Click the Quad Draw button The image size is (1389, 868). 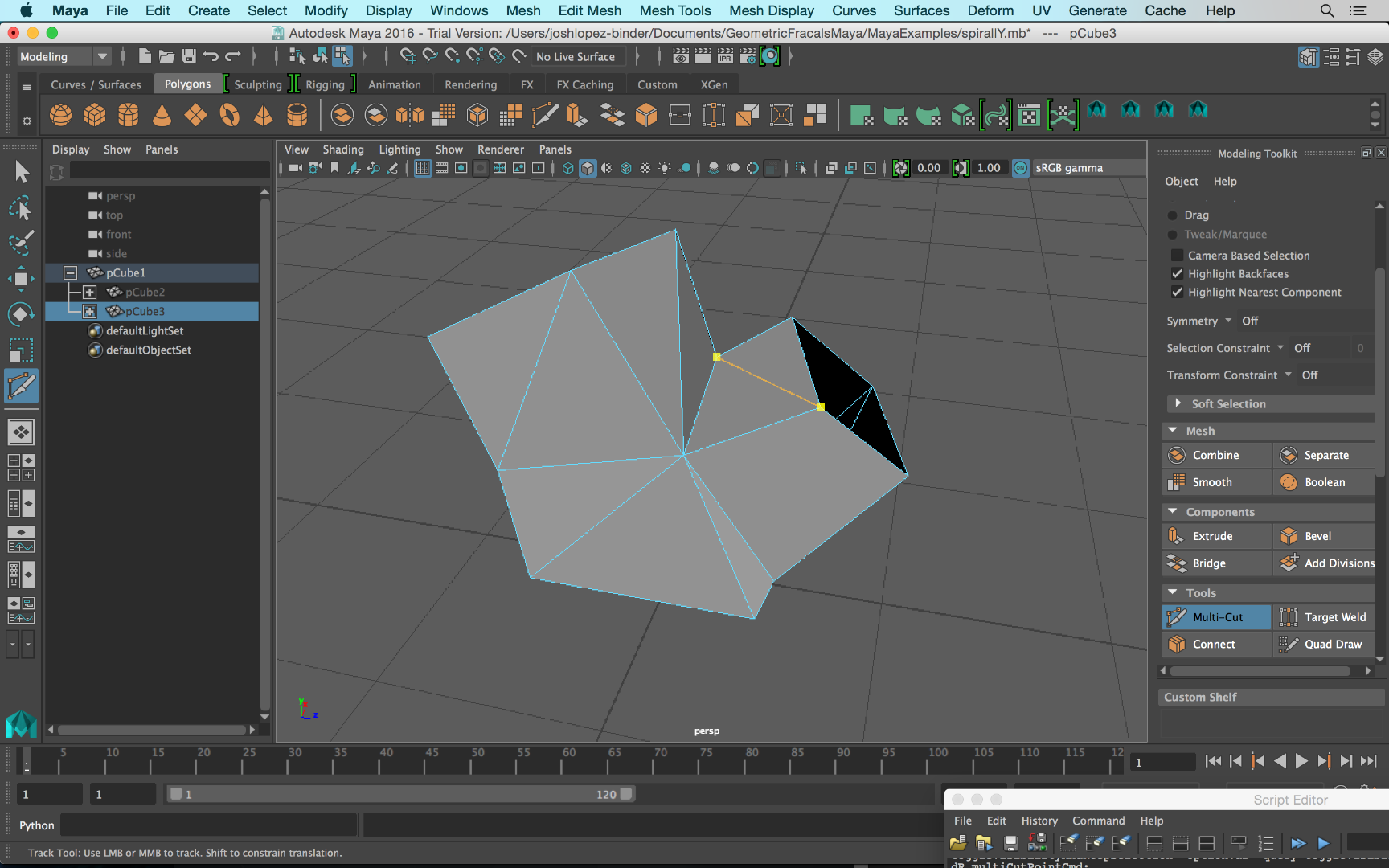click(x=1325, y=645)
